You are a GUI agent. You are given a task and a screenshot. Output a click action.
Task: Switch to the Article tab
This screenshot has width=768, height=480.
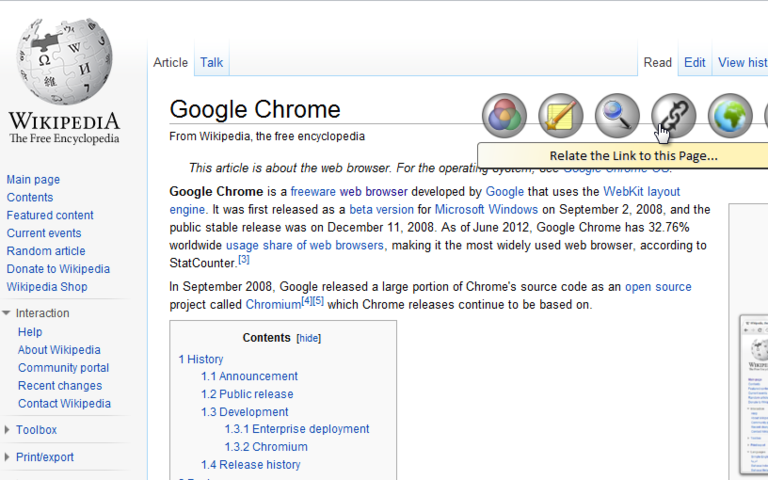click(170, 62)
